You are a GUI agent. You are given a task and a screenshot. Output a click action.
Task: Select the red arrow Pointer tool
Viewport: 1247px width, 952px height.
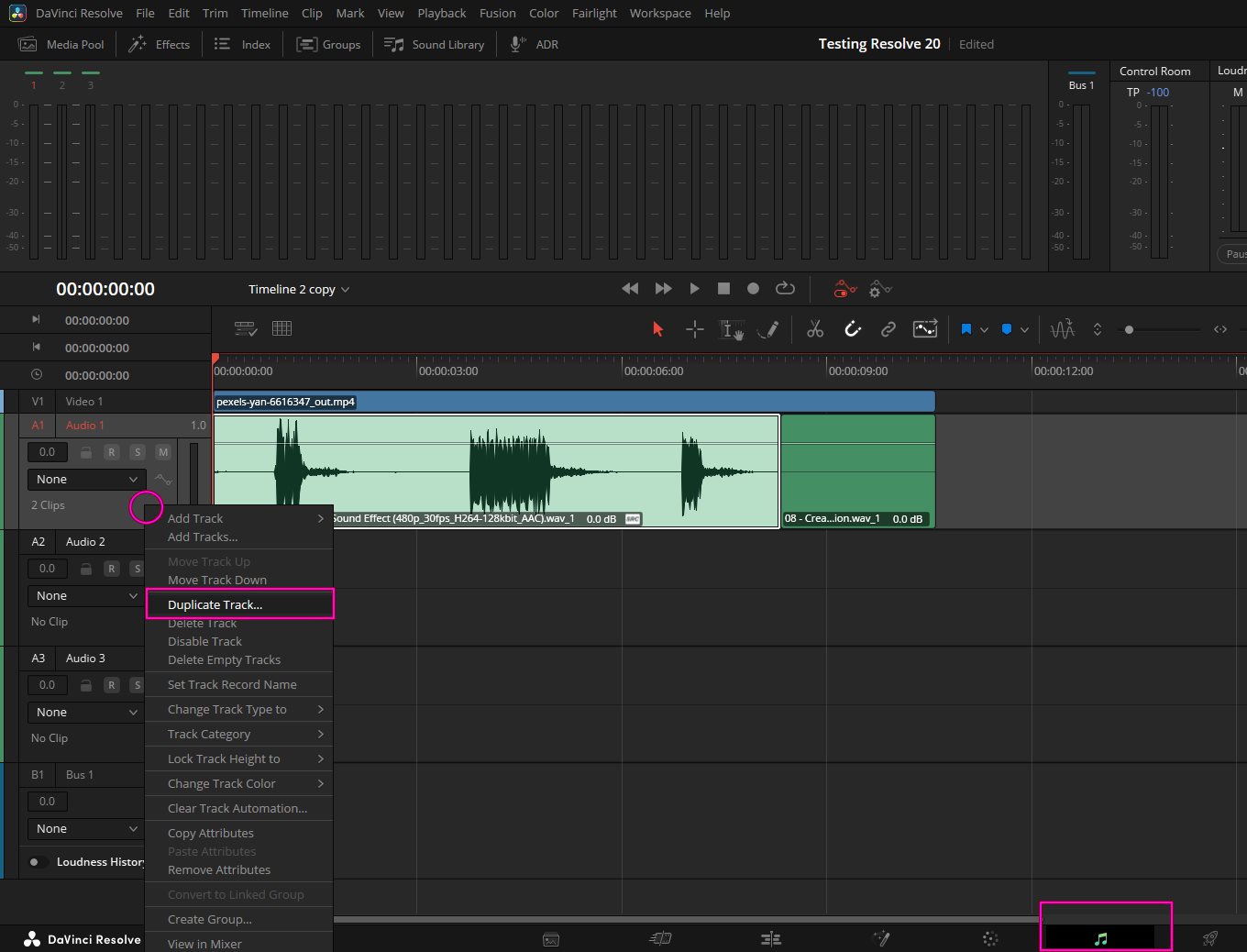pyautogui.click(x=657, y=329)
